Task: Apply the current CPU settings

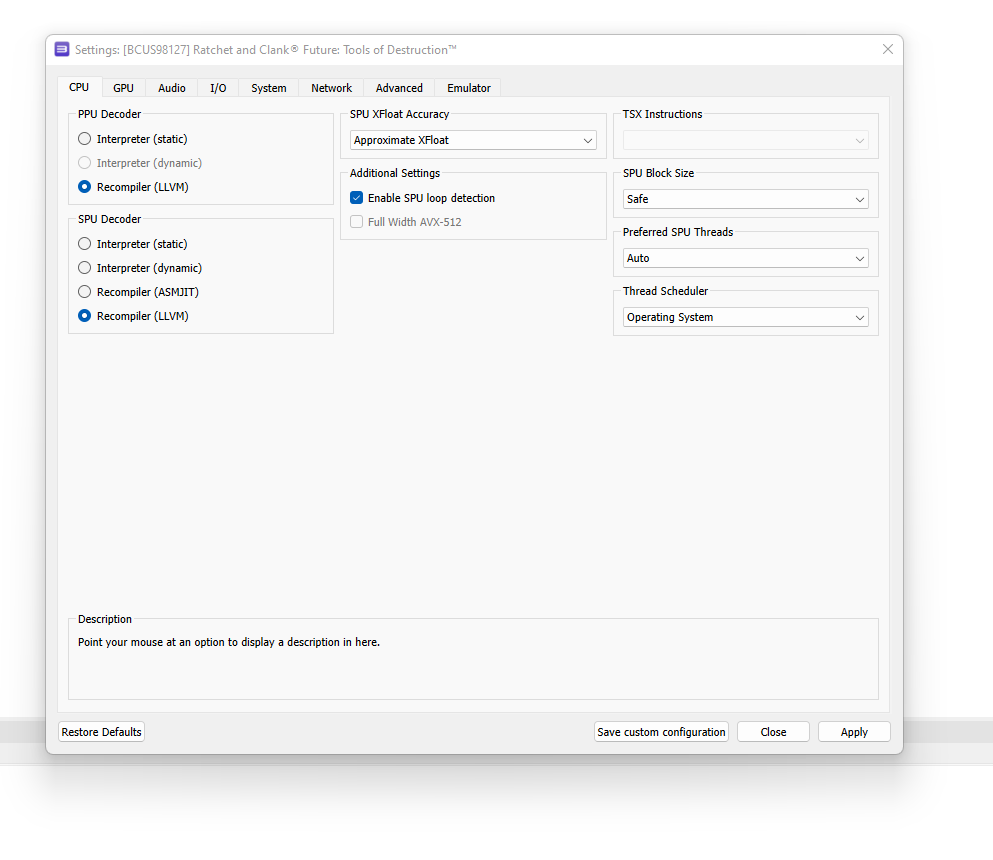Action: (x=854, y=731)
